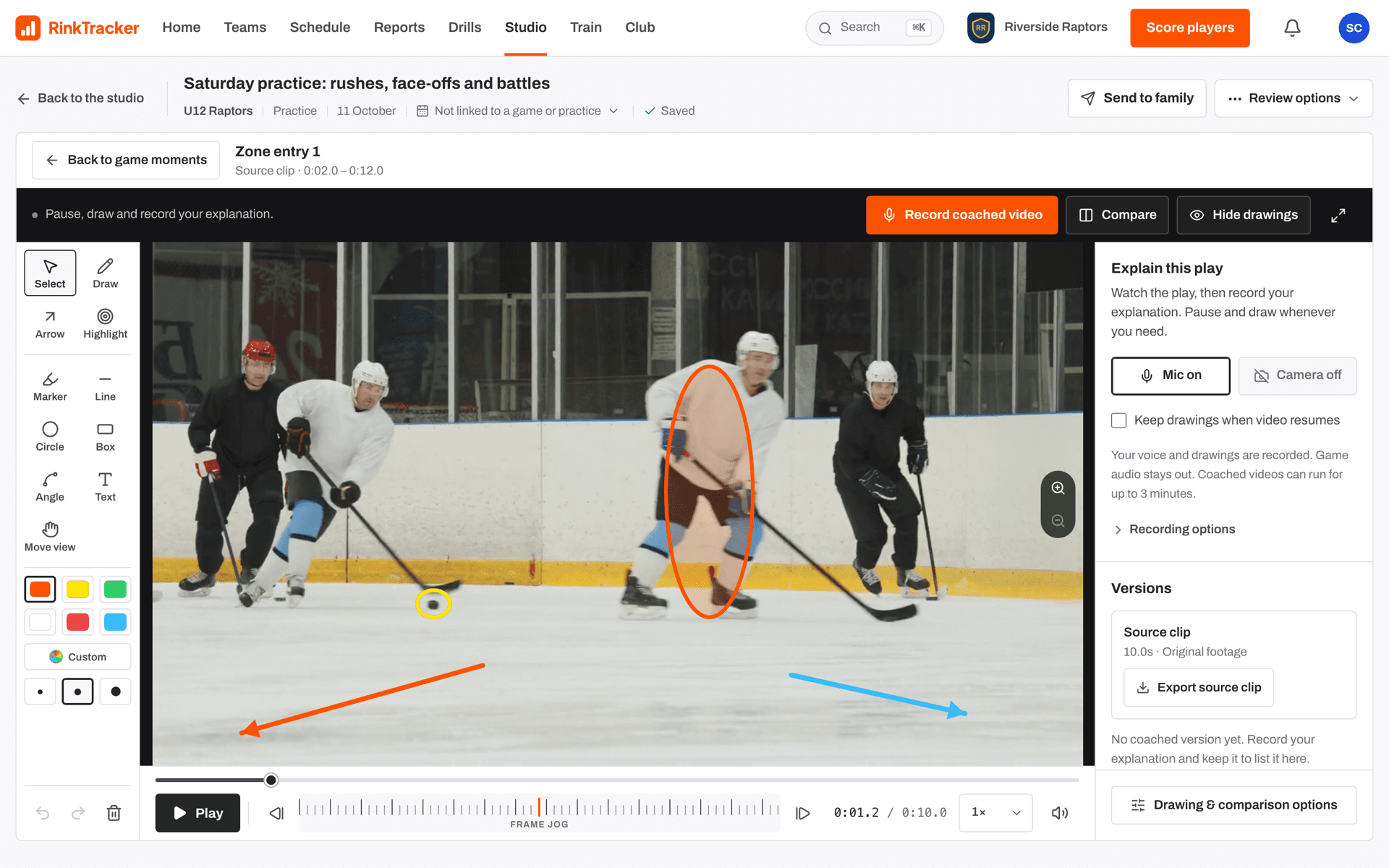Expand Recording options
The width and height of the screenshot is (1389, 868).
tap(1174, 529)
